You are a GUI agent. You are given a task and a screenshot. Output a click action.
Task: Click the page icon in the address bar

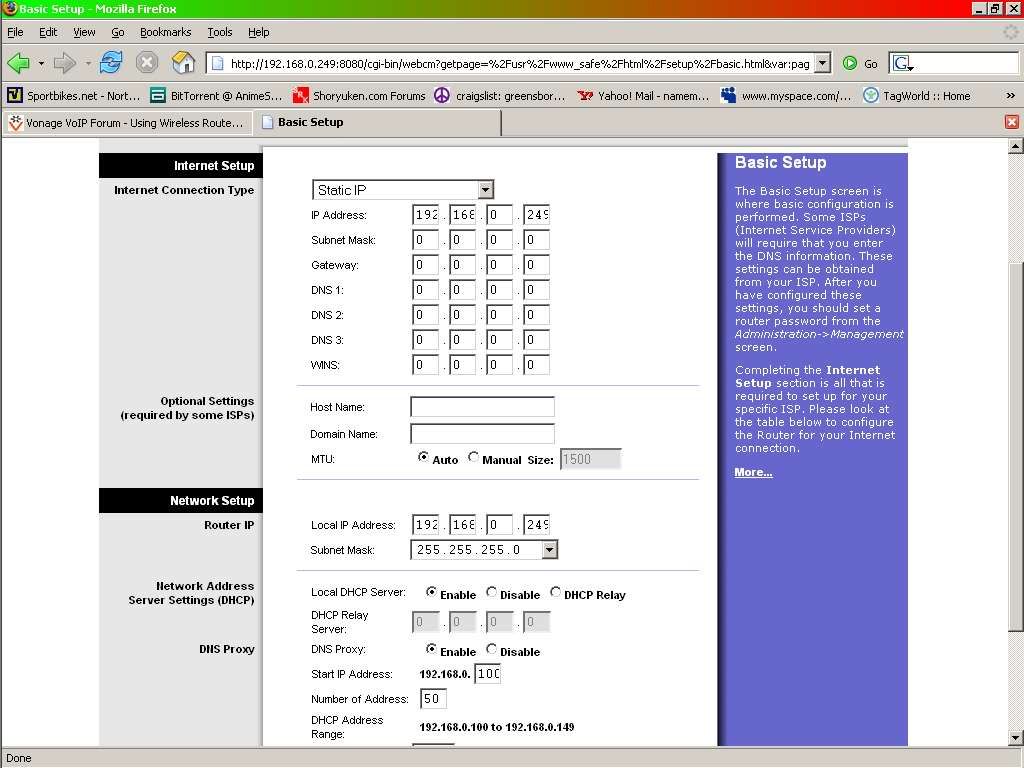click(218, 63)
